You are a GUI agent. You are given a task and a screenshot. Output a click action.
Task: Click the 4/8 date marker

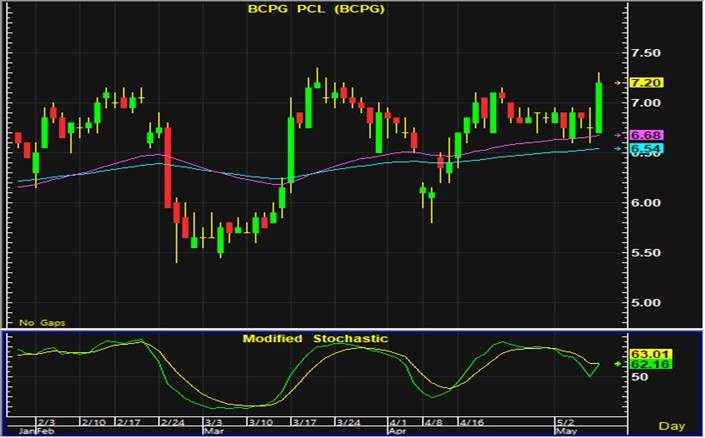coord(433,423)
